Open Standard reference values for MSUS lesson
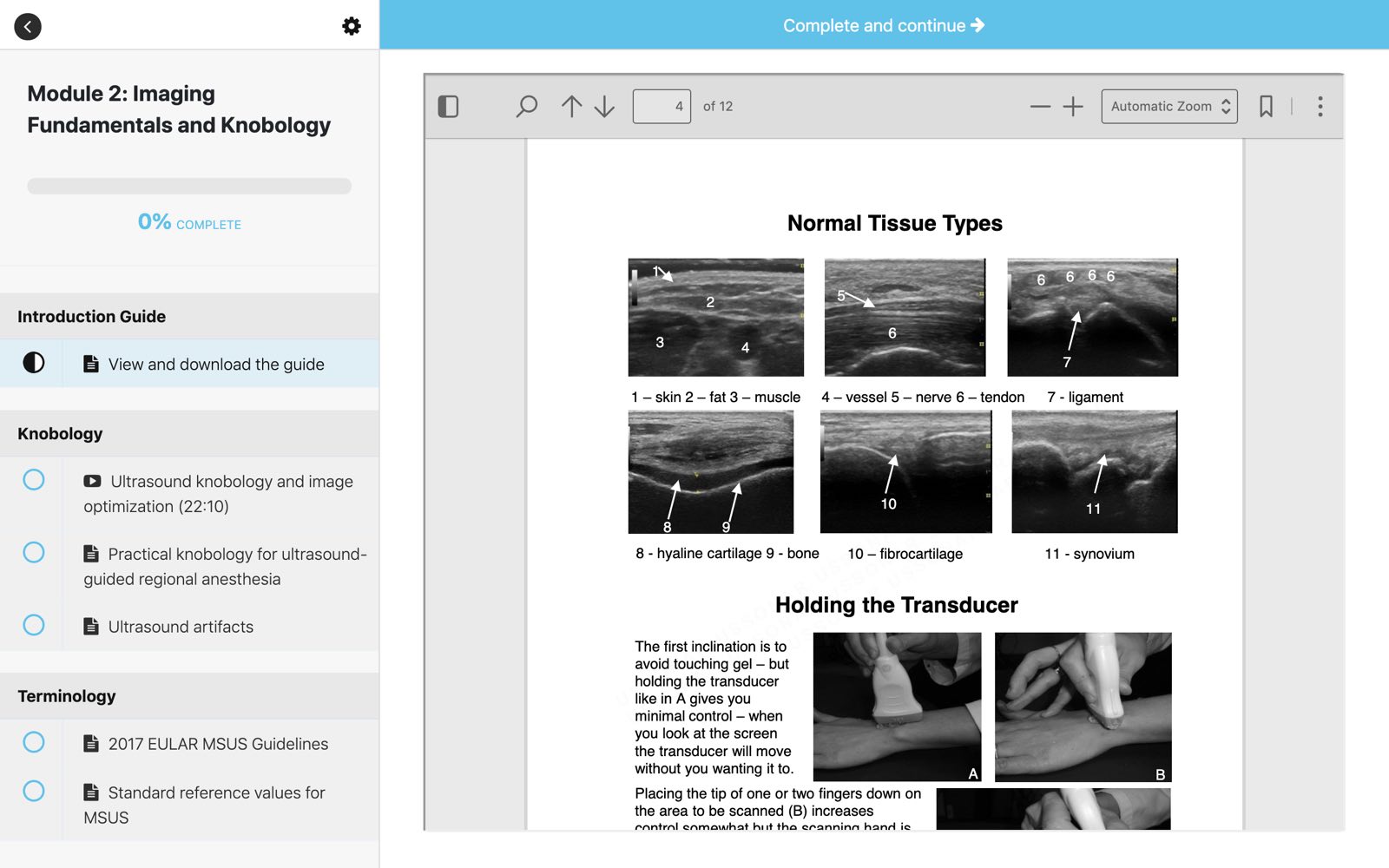1389x868 pixels. [216, 793]
